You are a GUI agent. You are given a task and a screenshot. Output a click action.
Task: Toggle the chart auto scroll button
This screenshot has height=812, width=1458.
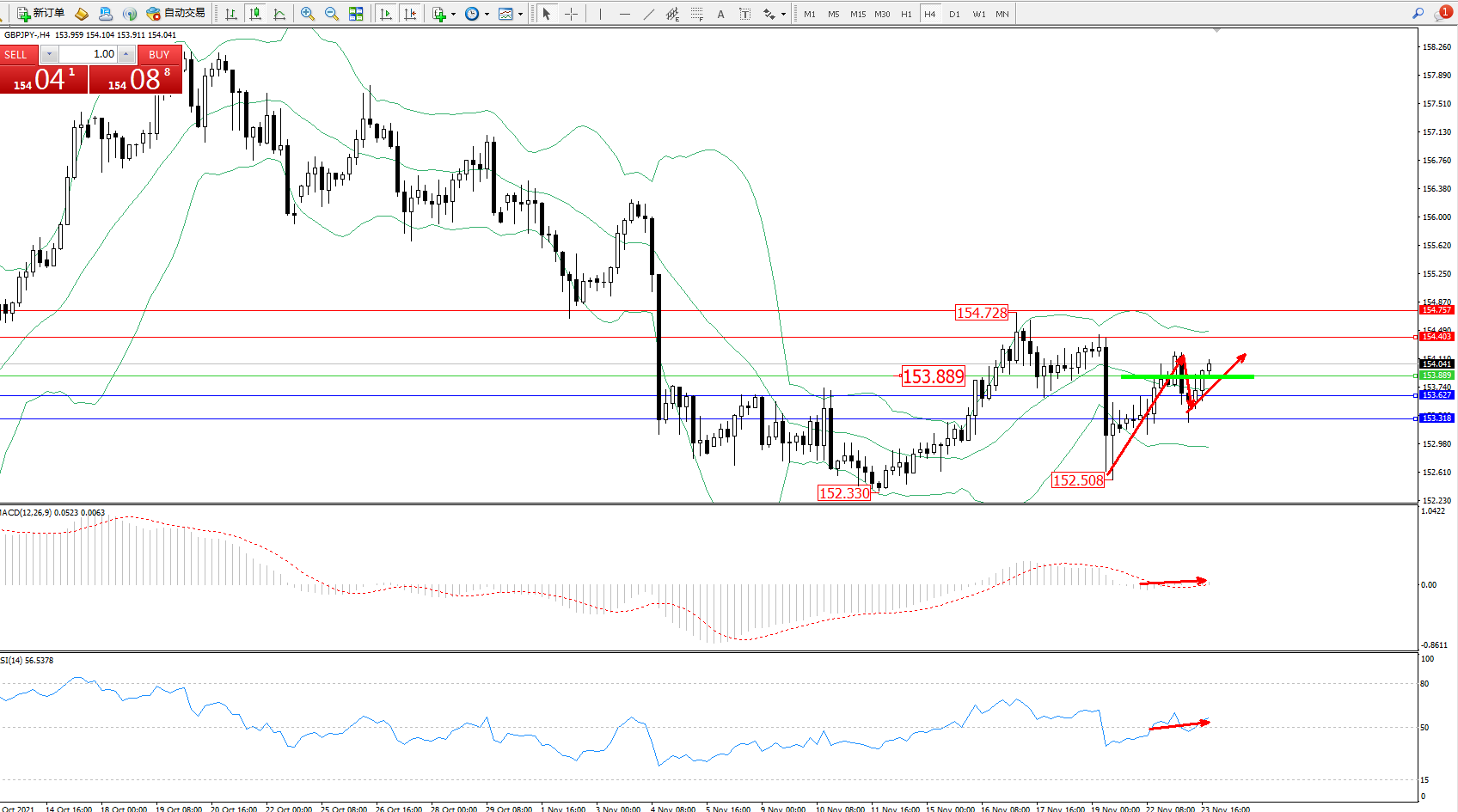386,14
